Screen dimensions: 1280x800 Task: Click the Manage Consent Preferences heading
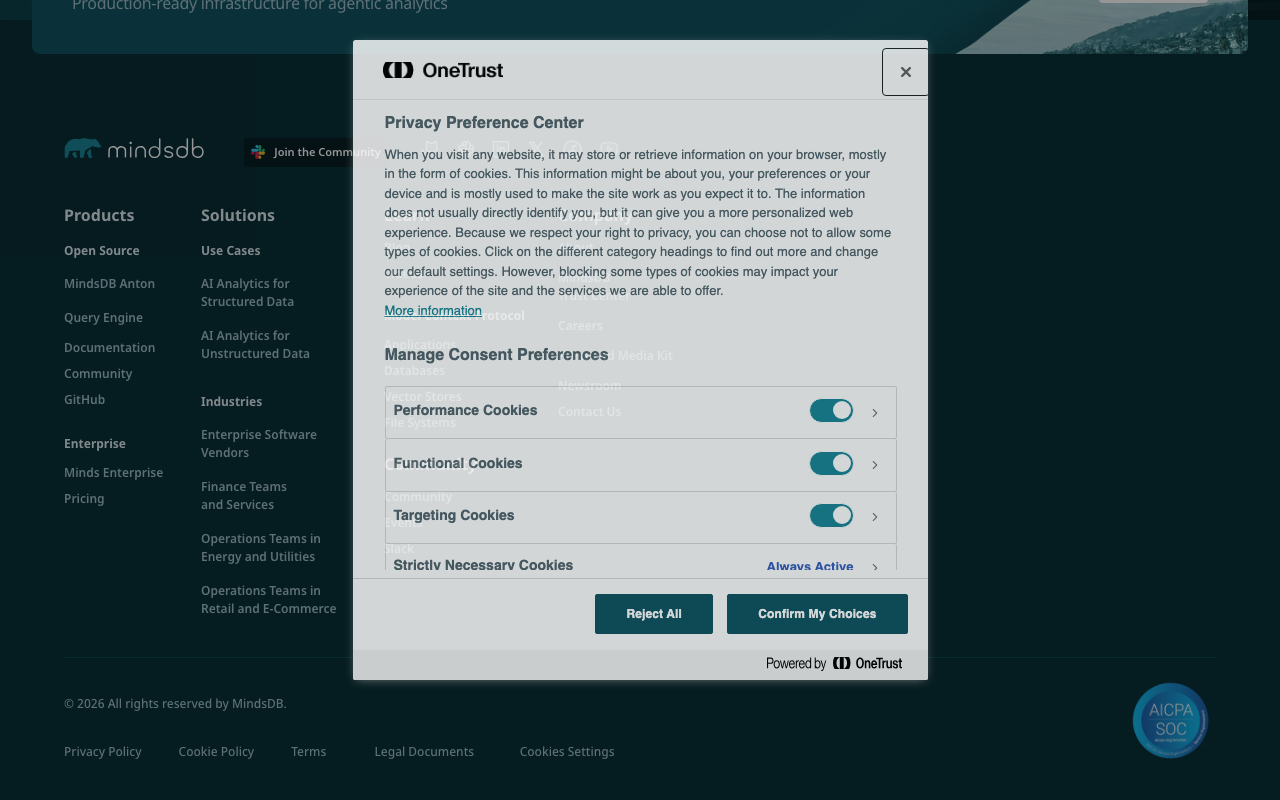[x=496, y=354]
